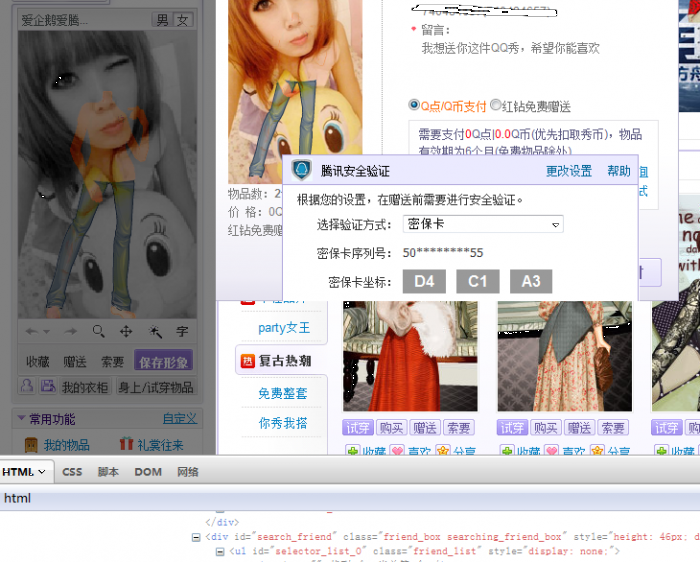This screenshot has width=700, height=562.
Task: Select 红钻免费赠送 radio option
Action: pyautogui.click(x=496, y=105)
